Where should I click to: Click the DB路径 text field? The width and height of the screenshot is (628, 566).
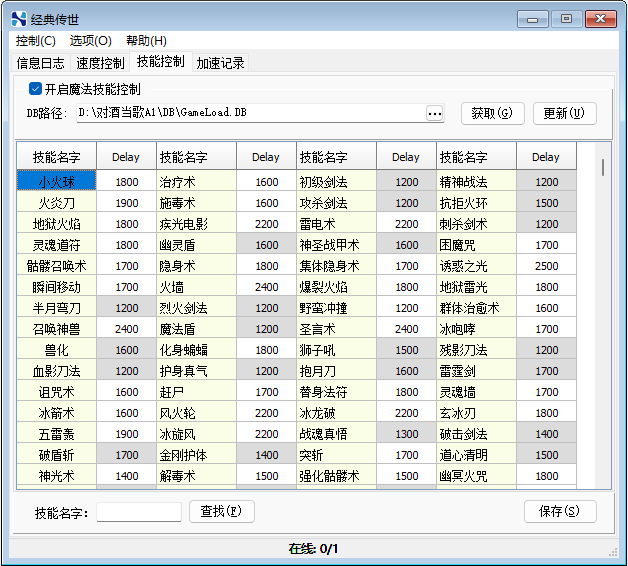tap(251, 113)
